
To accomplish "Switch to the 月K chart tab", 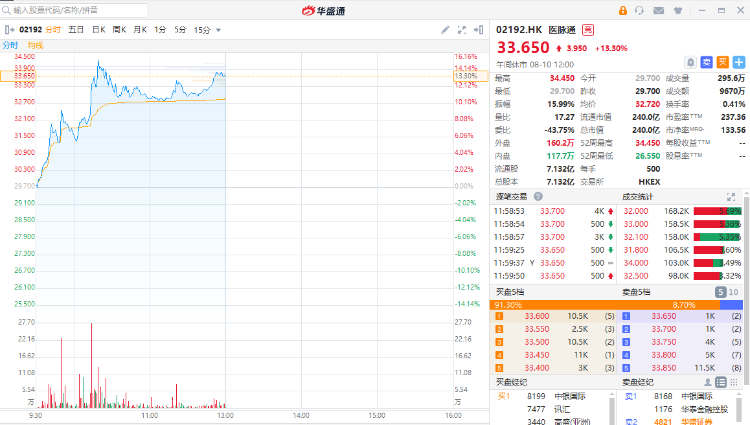I will click(x=140, y=30).
